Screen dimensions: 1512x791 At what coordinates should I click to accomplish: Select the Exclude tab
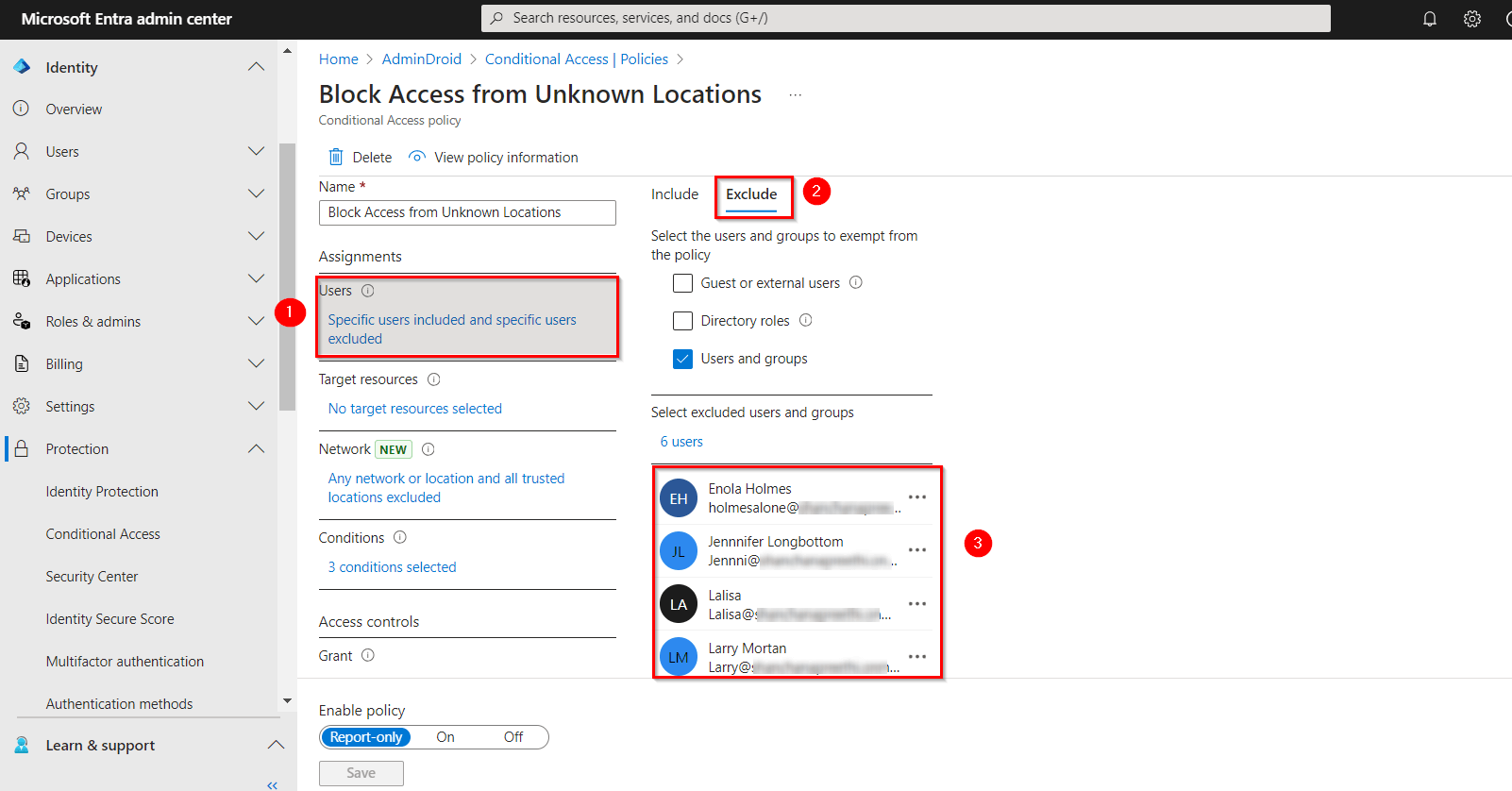pyautogui.click(x=751, y=194)
